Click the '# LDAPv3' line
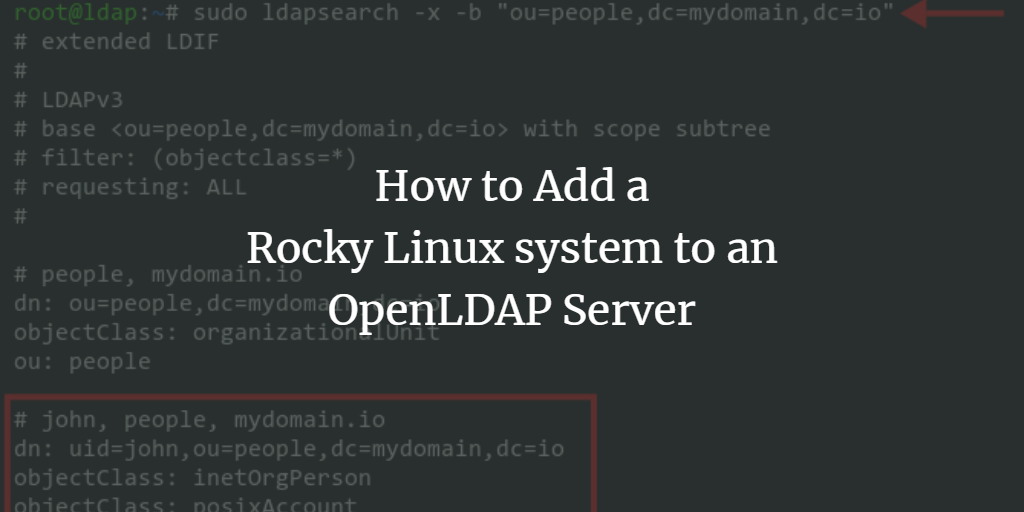Image resolution: width=1024 pixels, height=512 pixels. point(69,100)
